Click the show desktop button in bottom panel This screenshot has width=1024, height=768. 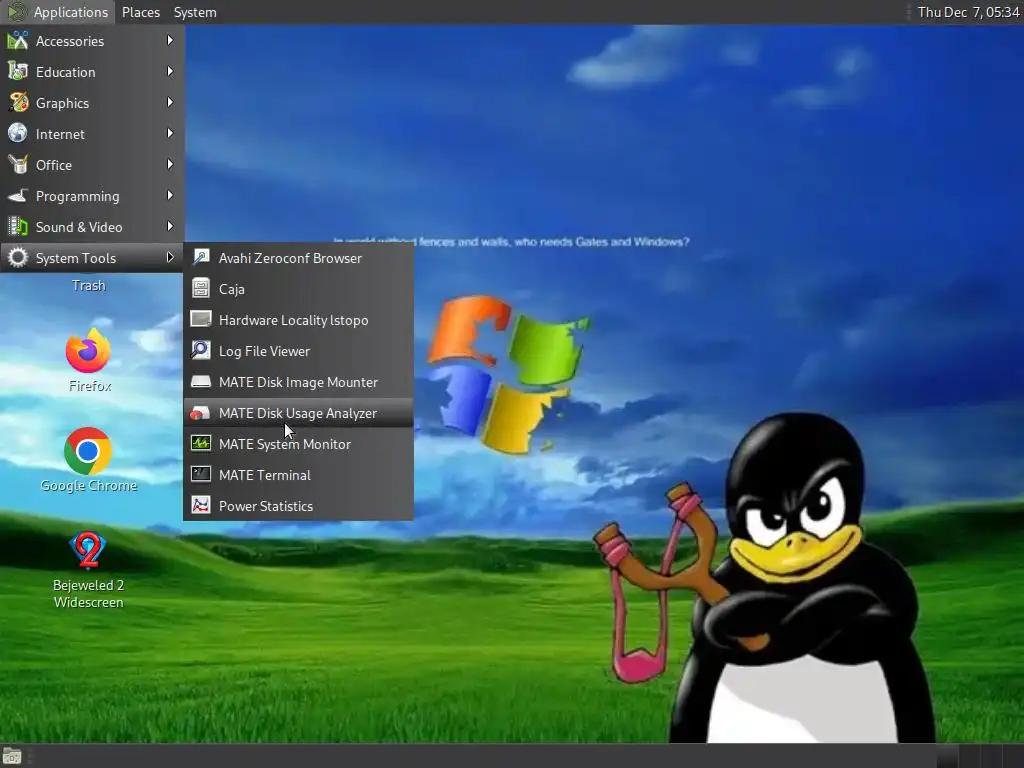(x=12, y=756)
